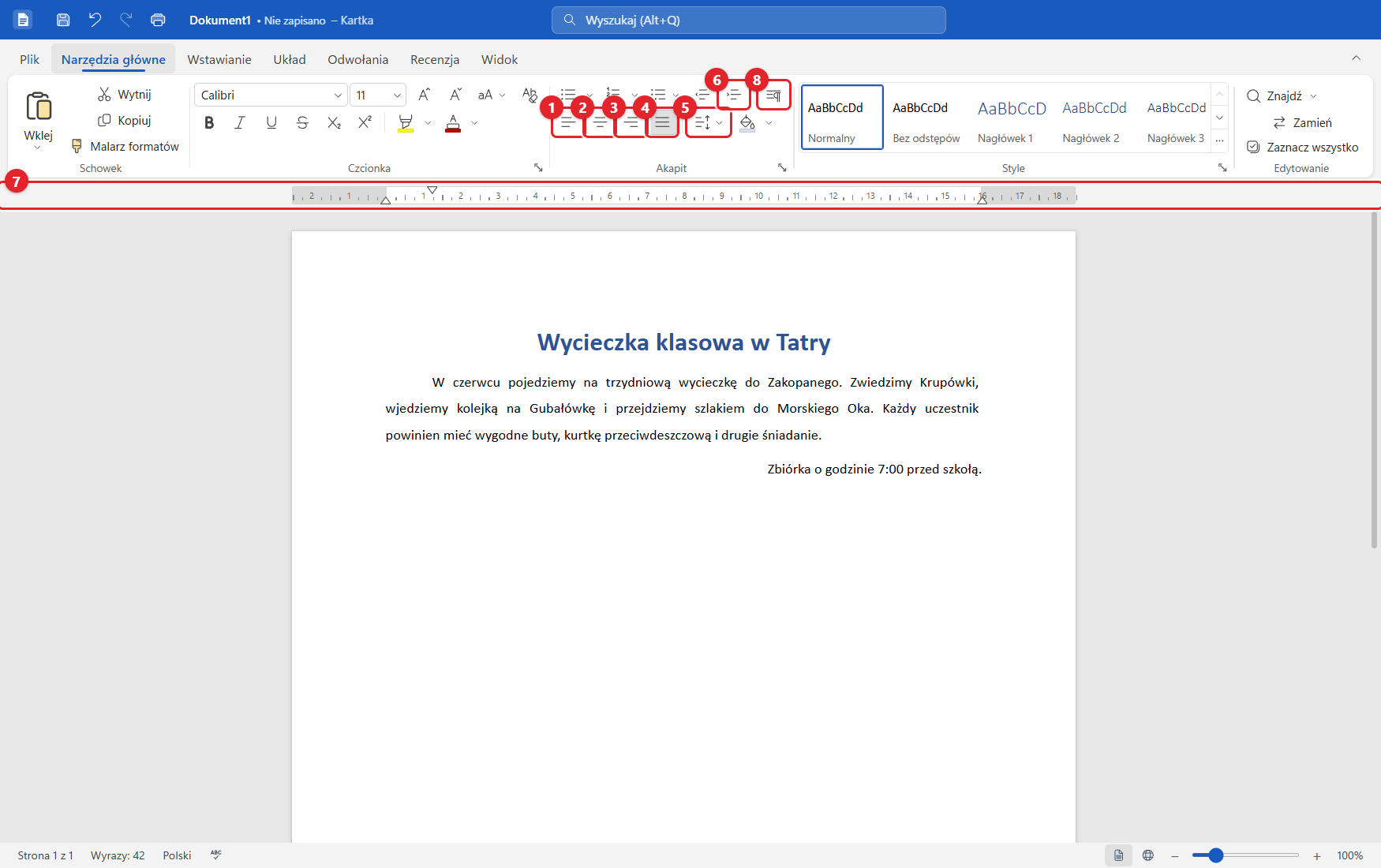Expand the line spacing options dropdown
Image resolution: width=1381 pixels, height=868 pixels.
[719, 123]
